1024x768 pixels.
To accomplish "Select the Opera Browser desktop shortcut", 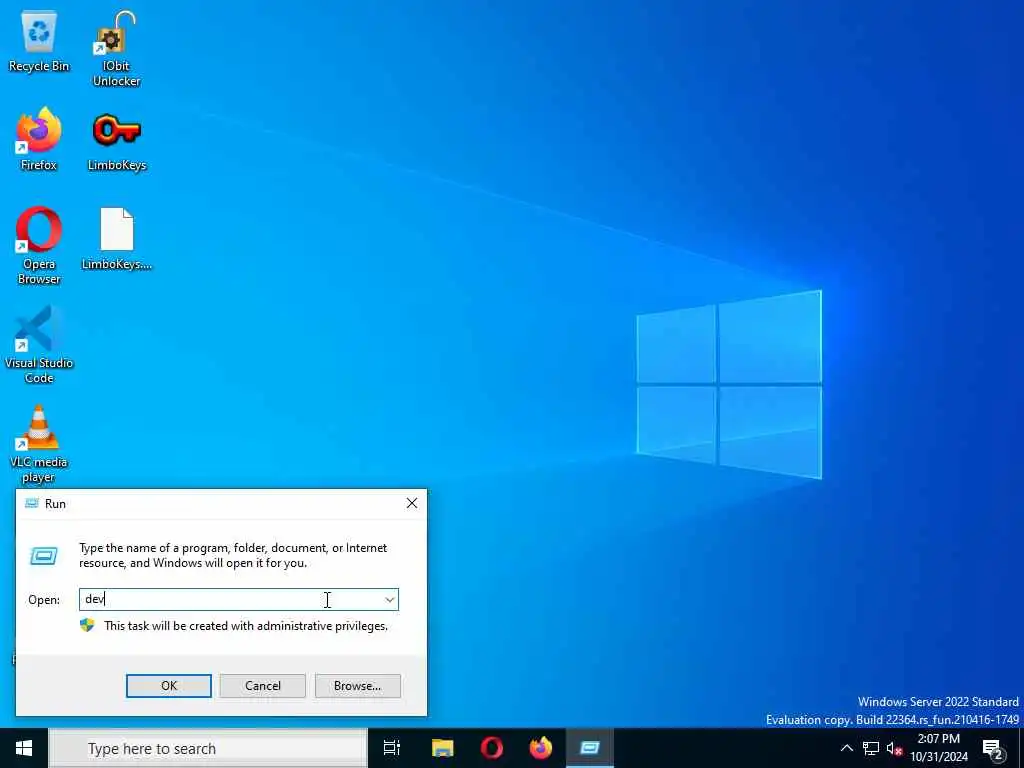I will pos(39,246).
